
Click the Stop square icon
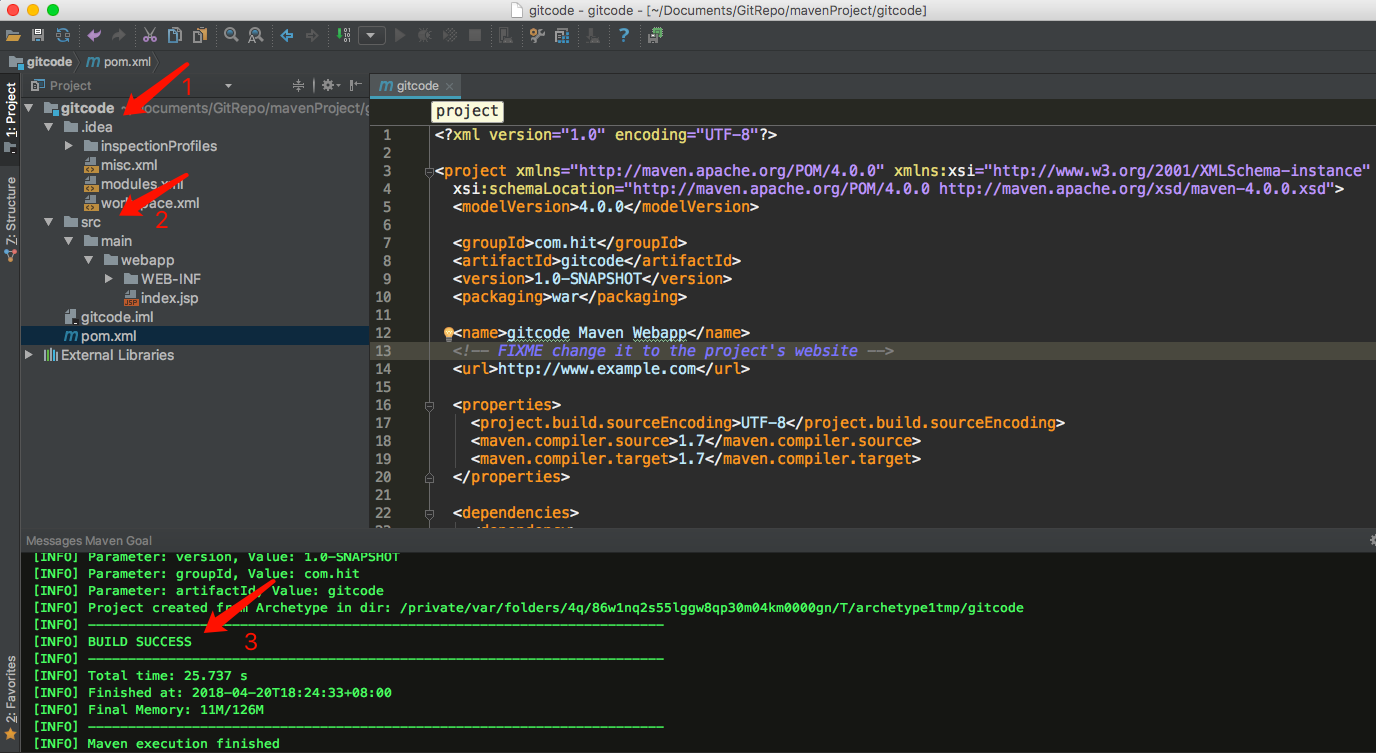(475, 35)
